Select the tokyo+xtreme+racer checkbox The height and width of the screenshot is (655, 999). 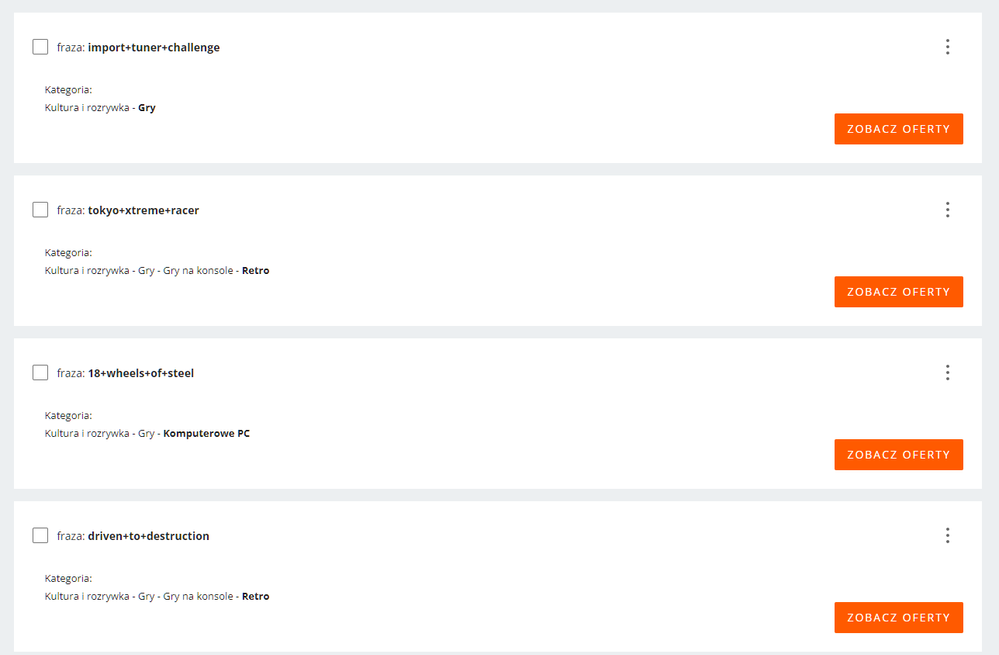(x=40, y=210)
